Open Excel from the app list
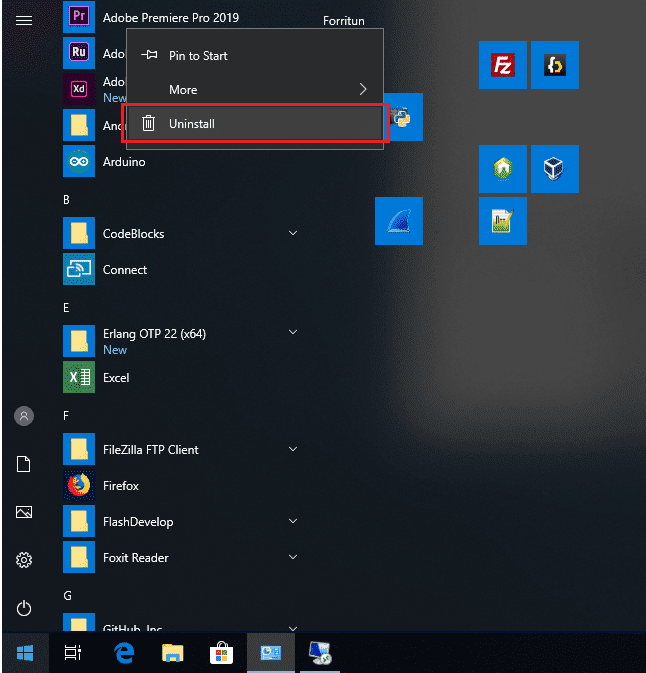Screen dimensions: 646x673 (x=115, y=378)
